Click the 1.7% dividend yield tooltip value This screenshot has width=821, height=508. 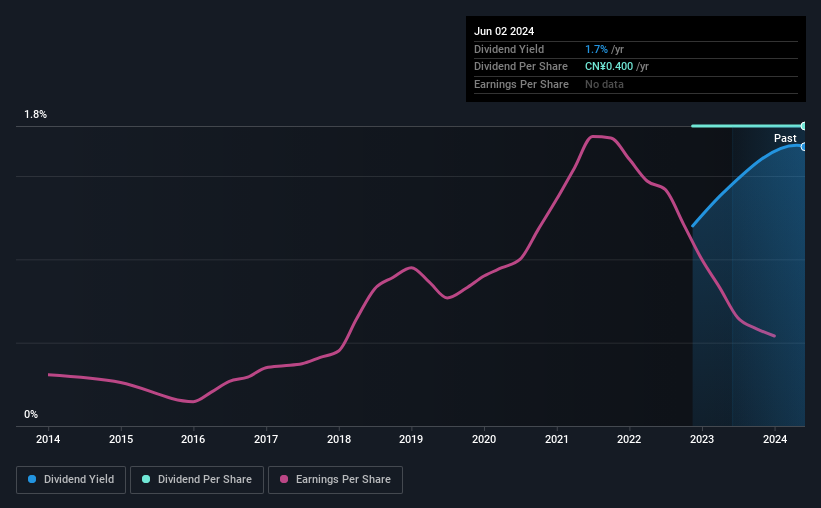pyautogui.click(x=596, y=49)
